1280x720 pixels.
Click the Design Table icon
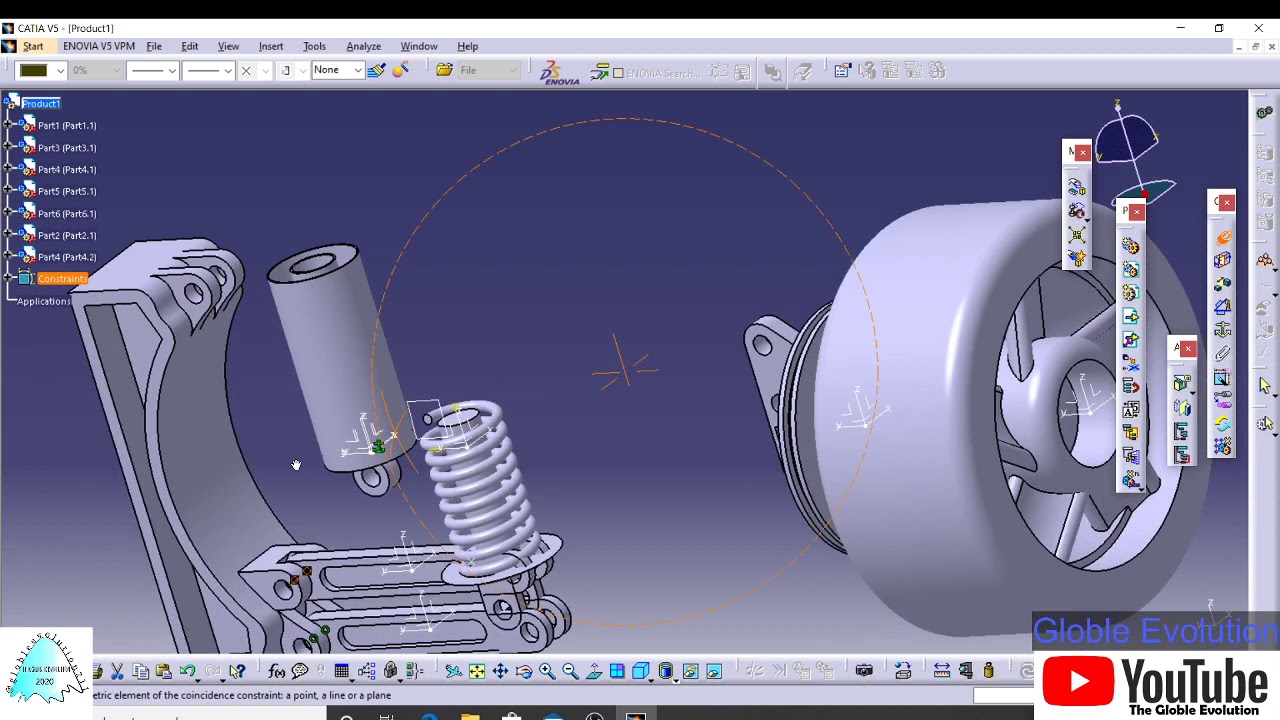342,671
